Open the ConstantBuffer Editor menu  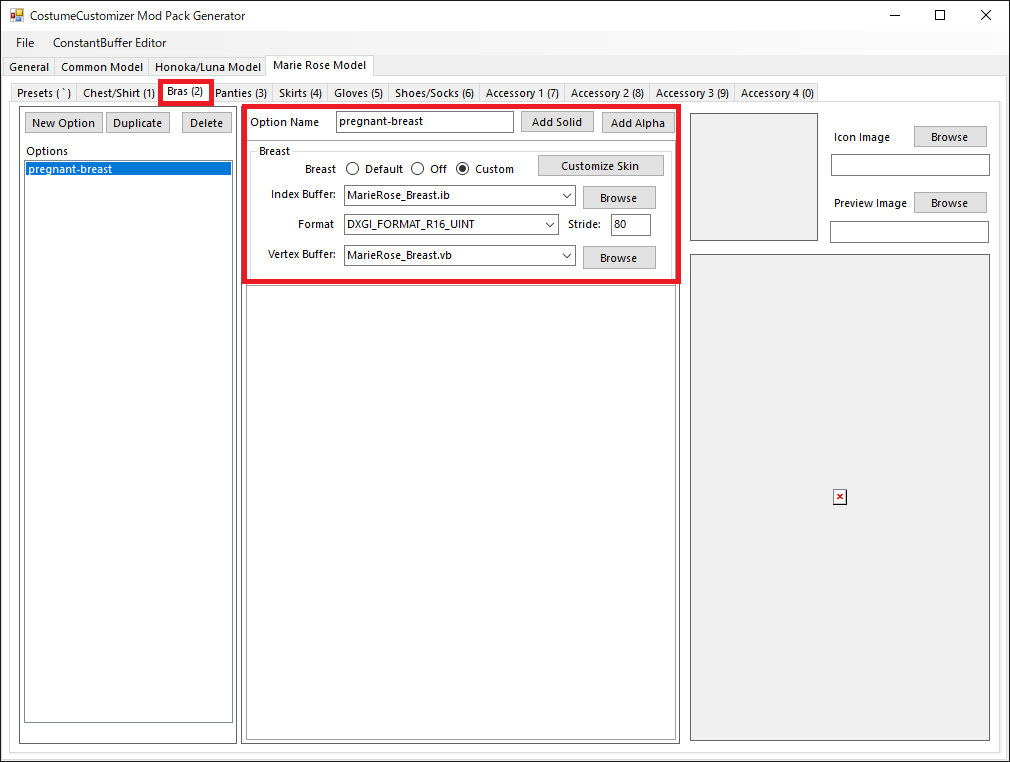pyautogui.click(x=110, y=43)
